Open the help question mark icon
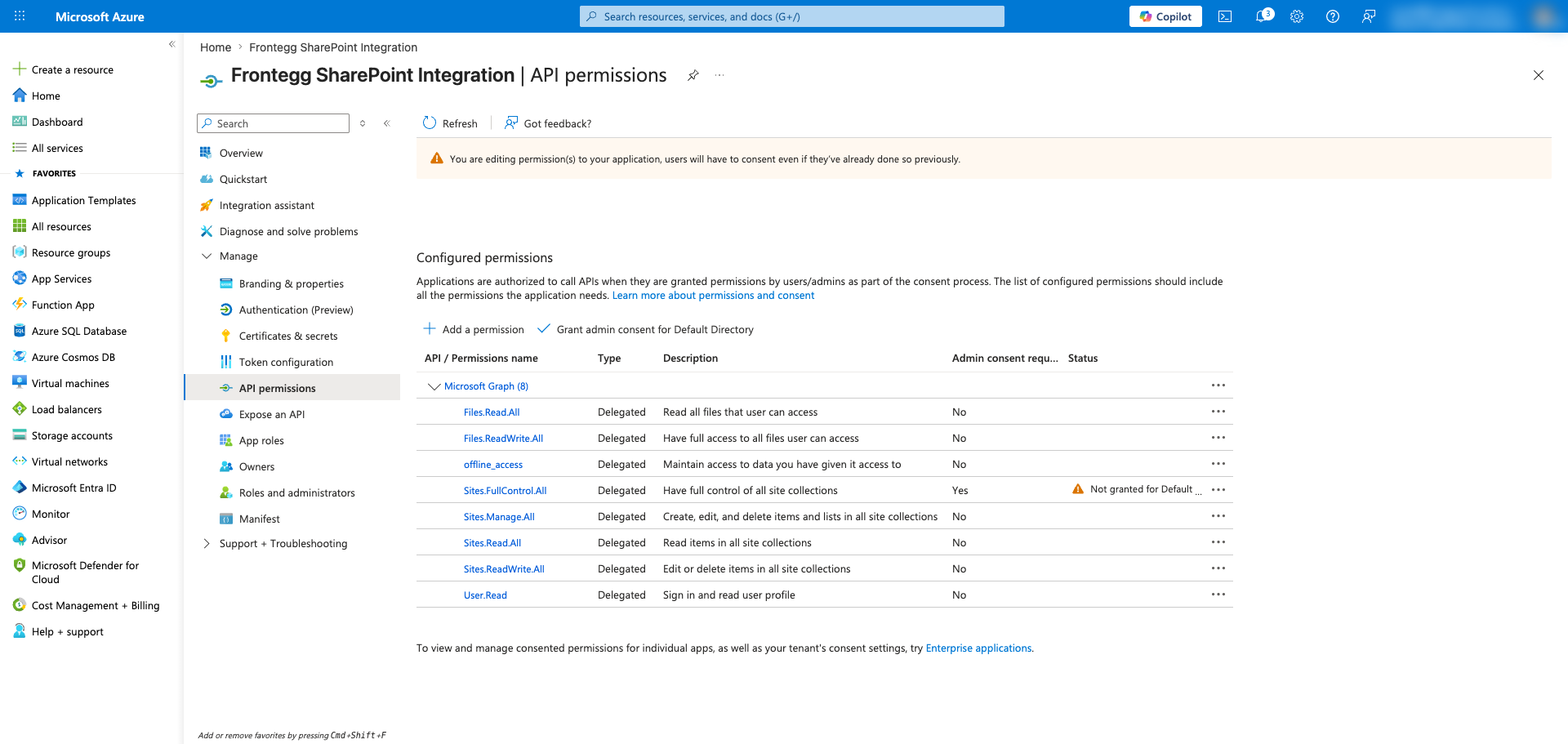Image resolution: width=1568 pixels, height=744 pixels. click(x=1333, y=16)
